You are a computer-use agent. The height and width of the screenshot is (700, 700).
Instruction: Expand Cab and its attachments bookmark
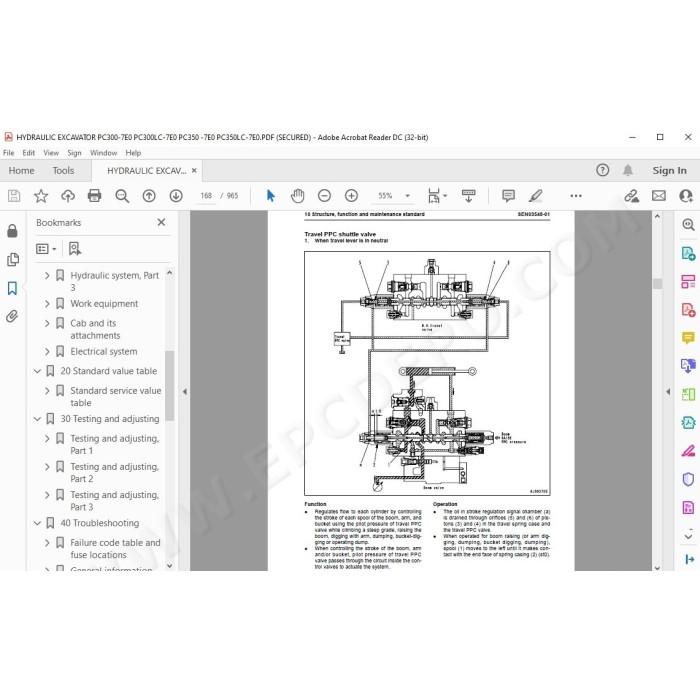pyautogui.click(x=47, y=323)
